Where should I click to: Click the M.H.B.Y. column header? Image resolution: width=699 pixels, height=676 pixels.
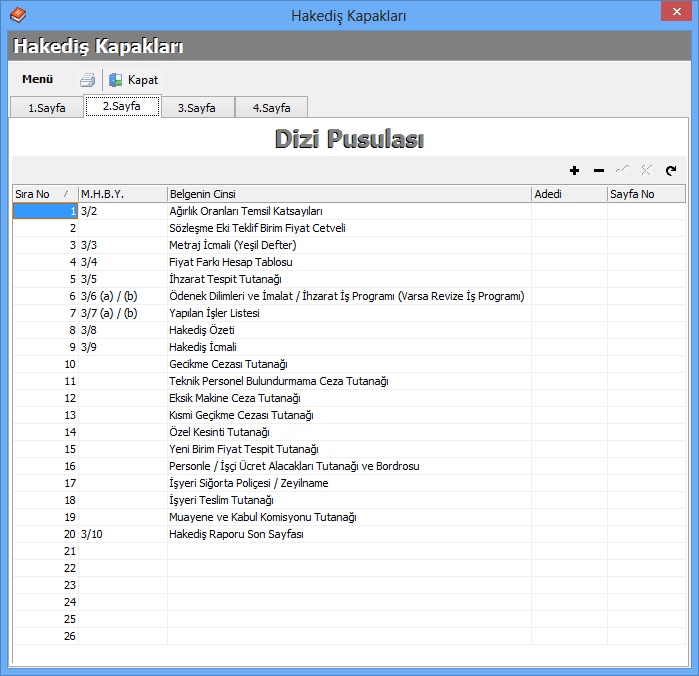click(x=122, y=194)
